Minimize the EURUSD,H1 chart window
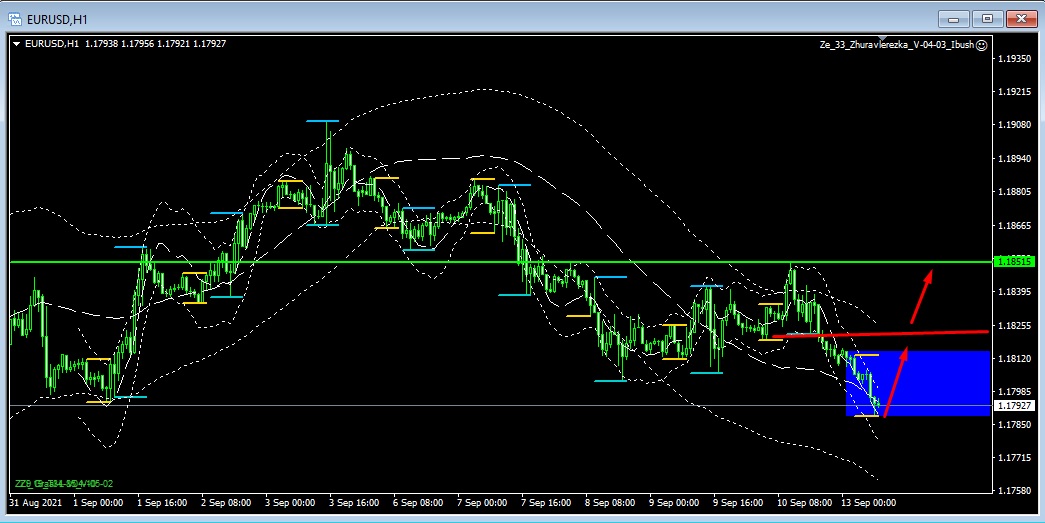Screen dimensions: 1045x523 click(x=955, y=17)
